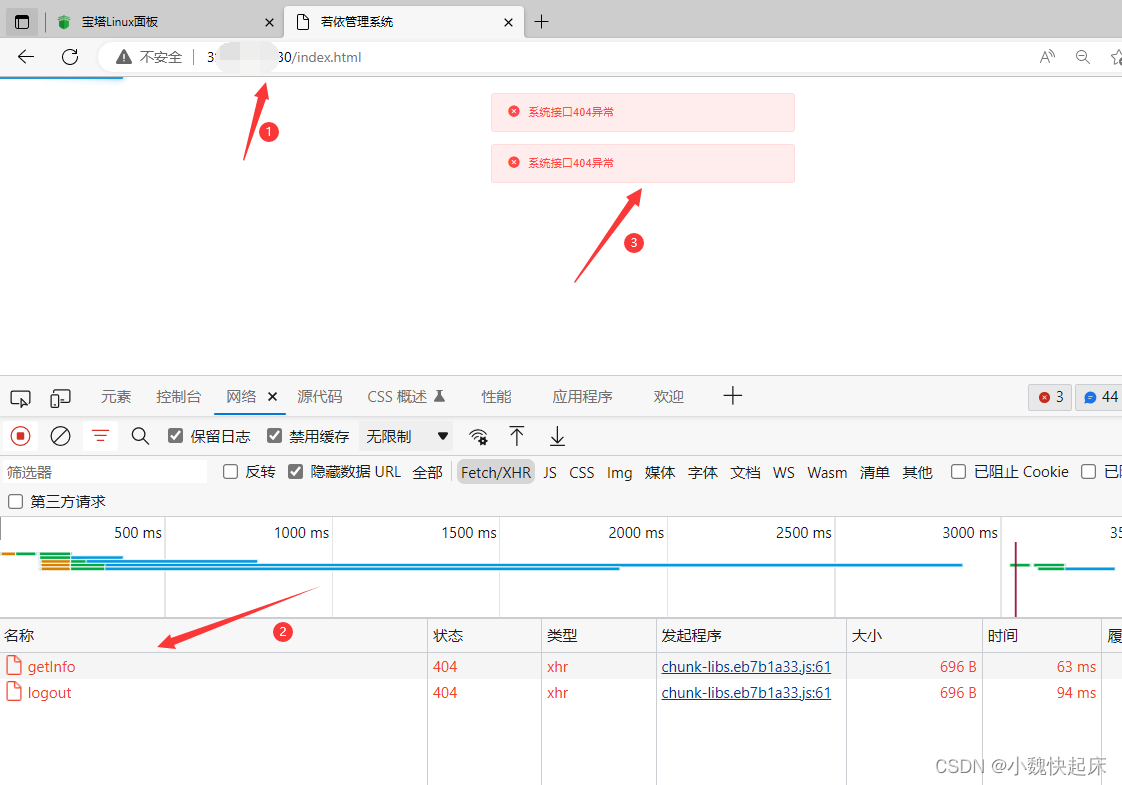Open network search with the magnifier icon
This screenshot has height=785, width=1122.
(140, 436)
